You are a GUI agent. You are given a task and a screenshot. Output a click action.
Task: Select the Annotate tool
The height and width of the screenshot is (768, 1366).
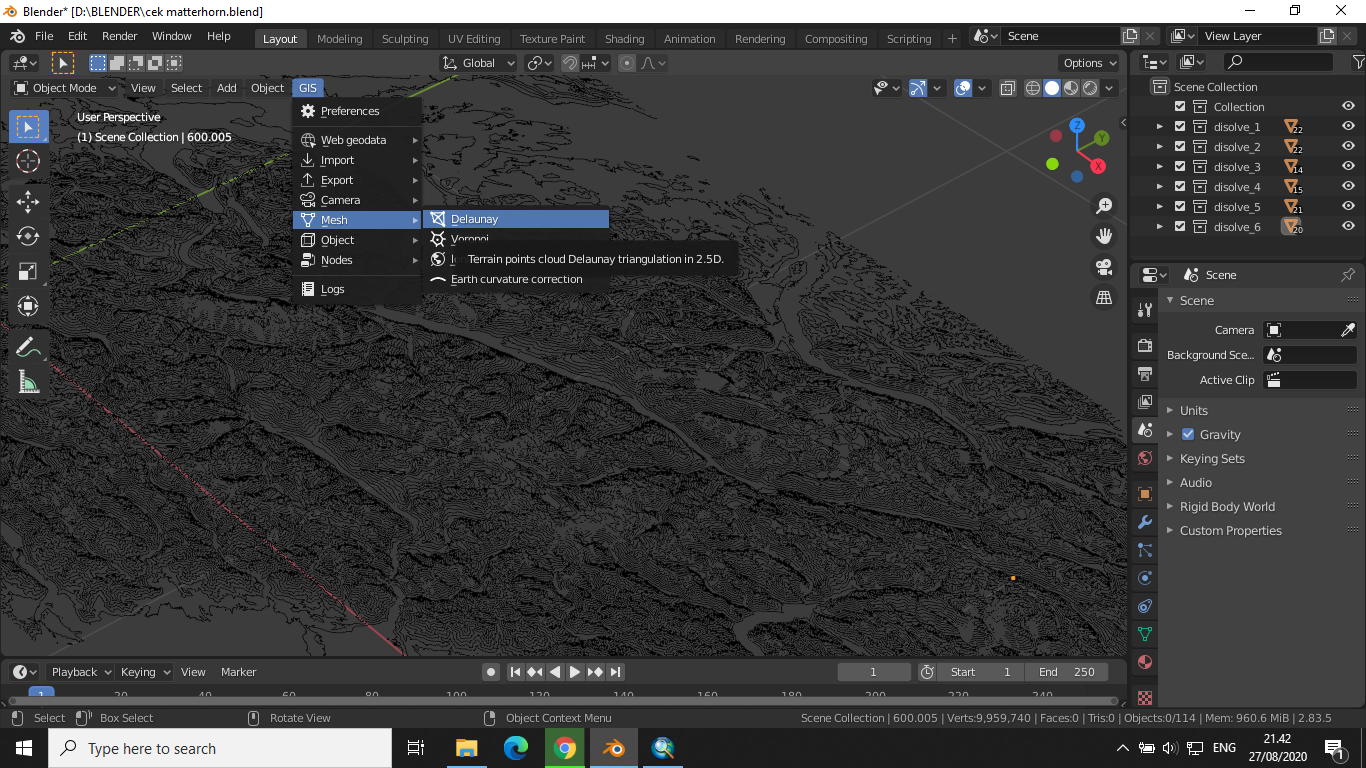pos(28,347)
